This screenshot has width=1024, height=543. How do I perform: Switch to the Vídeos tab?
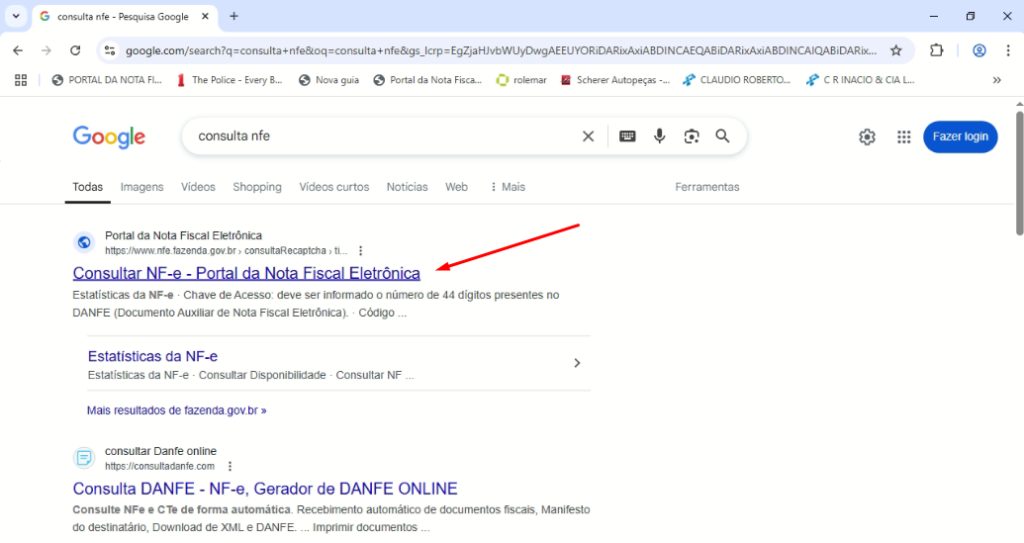coord(198,187)
